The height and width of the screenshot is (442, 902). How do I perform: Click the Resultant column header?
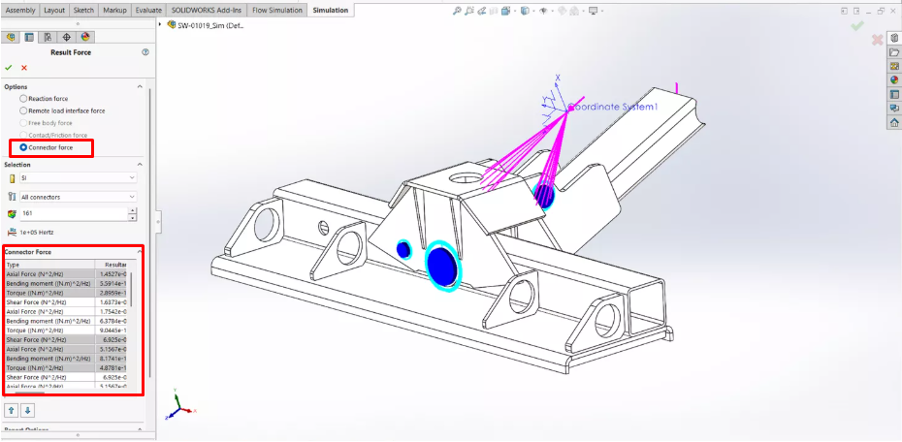[112, 265]
